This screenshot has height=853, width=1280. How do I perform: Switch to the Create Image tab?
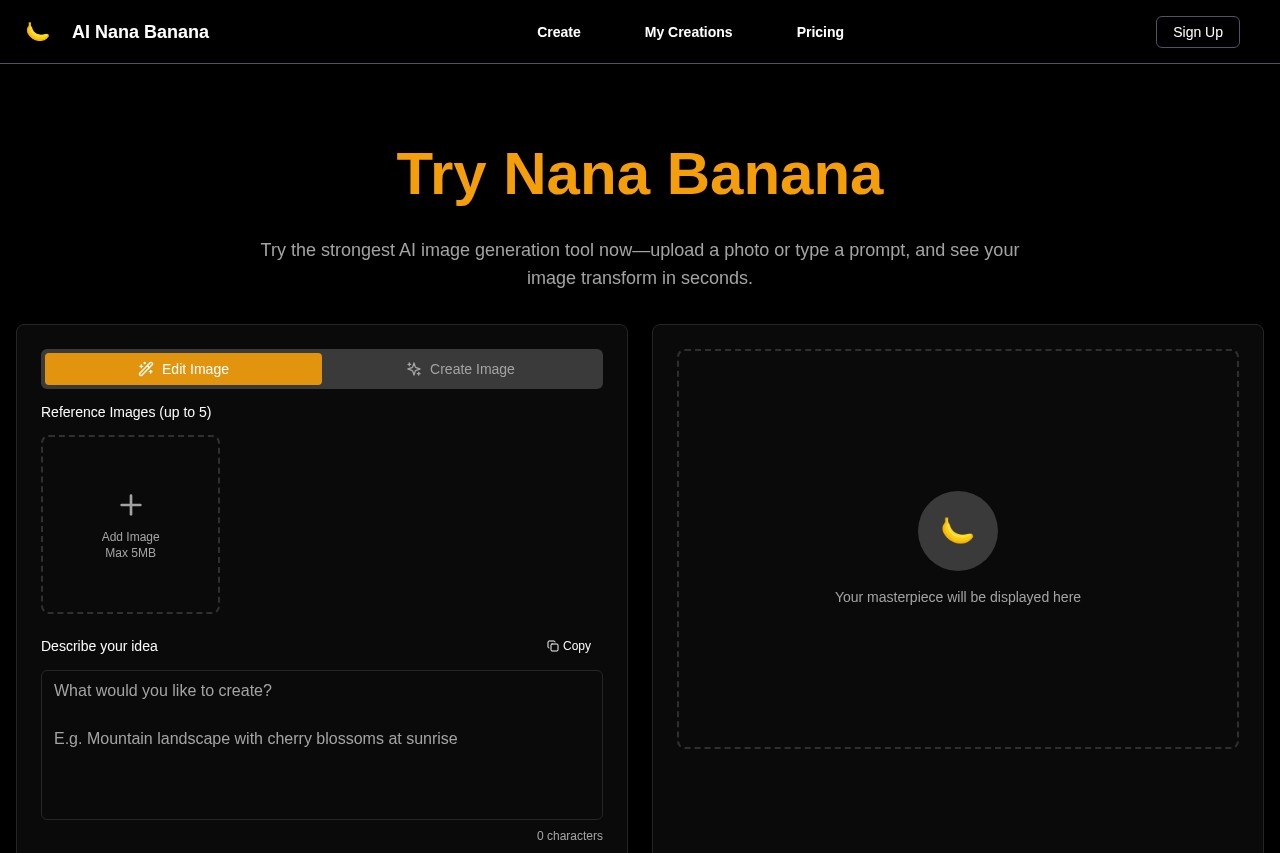(461, 369)
